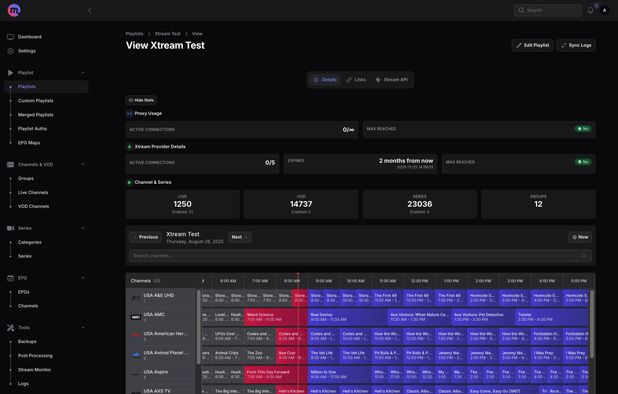The height and width of the screenshot is (394, 618).
Task: Switch to the Xtream API tab
Action: [x=391, y=80]
